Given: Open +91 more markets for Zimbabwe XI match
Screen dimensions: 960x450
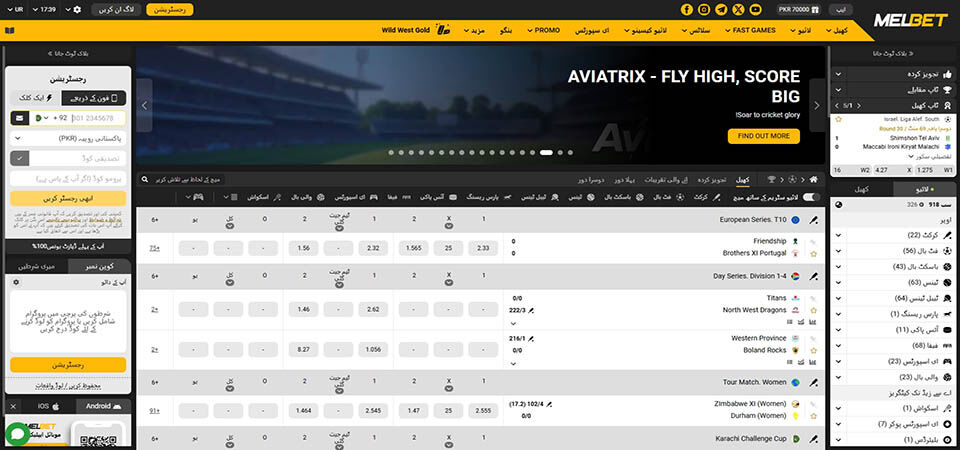Looking at the screenshot, I should [x=154, y=410].
